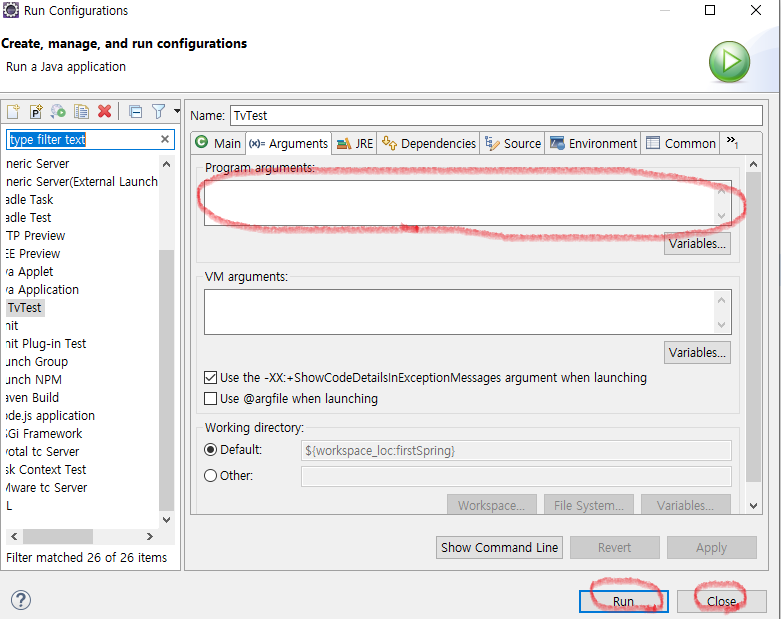Select Other working directory radio button

click(x=211, y=476)
